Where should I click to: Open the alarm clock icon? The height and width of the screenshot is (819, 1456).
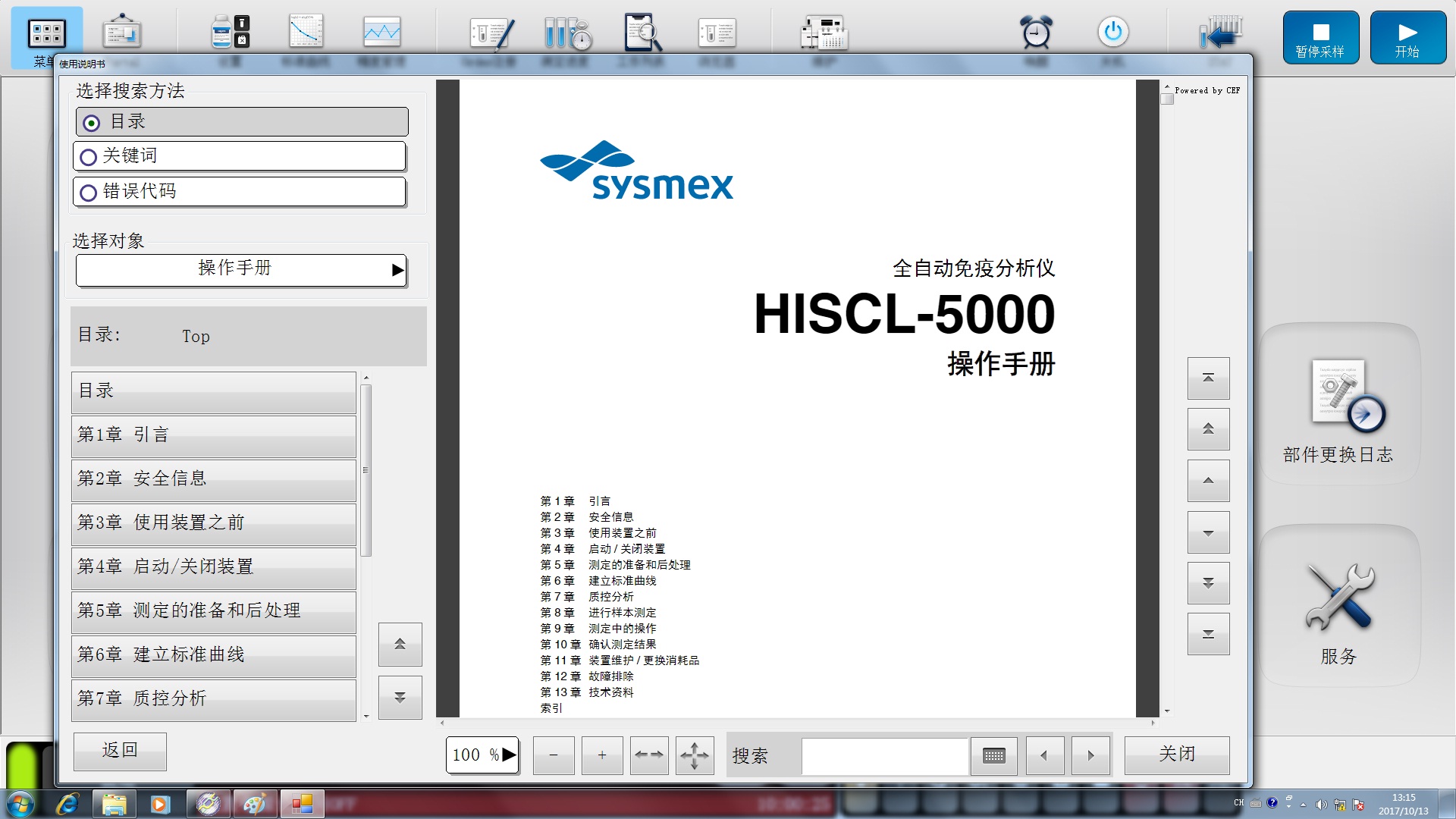[1035, 32]
